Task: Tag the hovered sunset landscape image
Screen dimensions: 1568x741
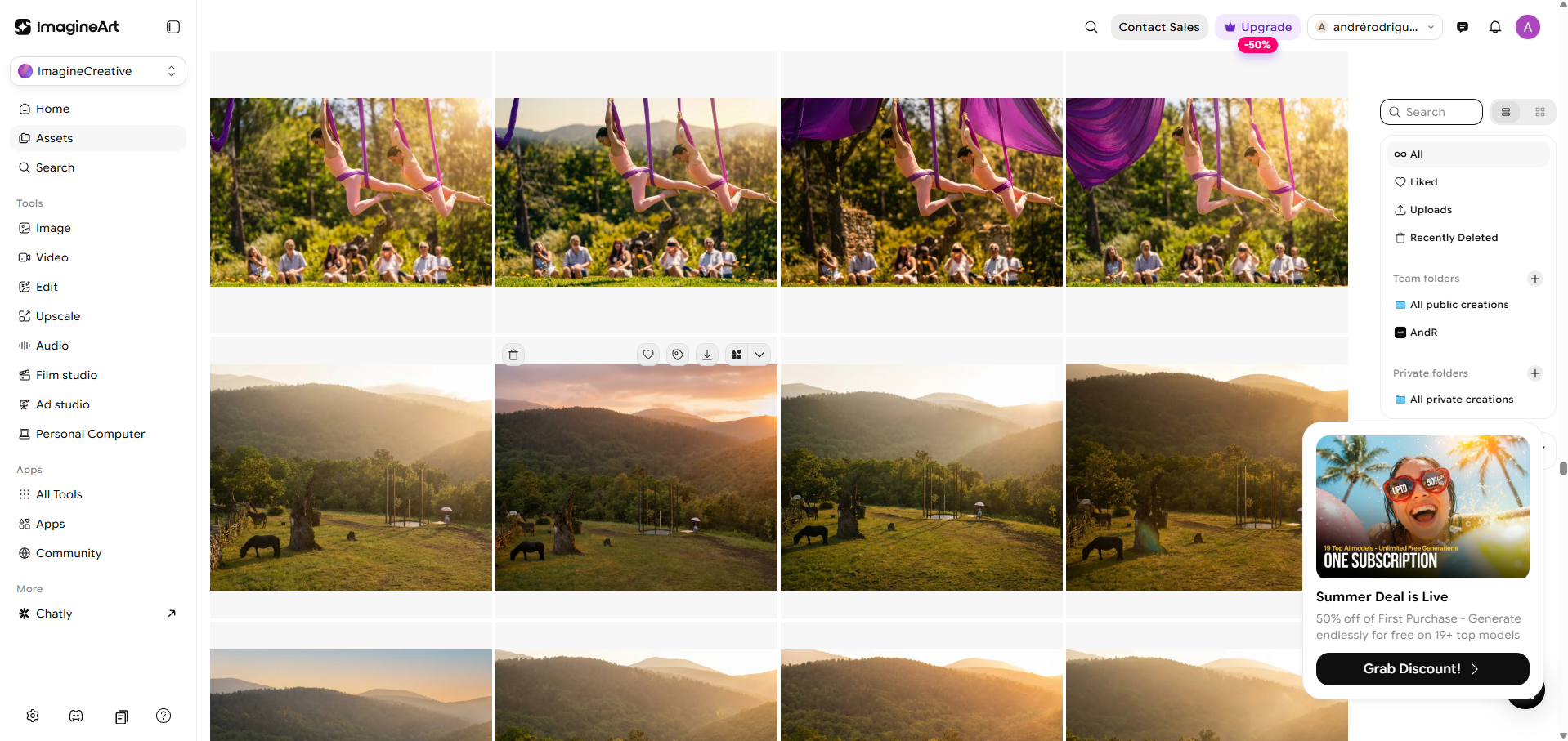Action: point(678,355)
